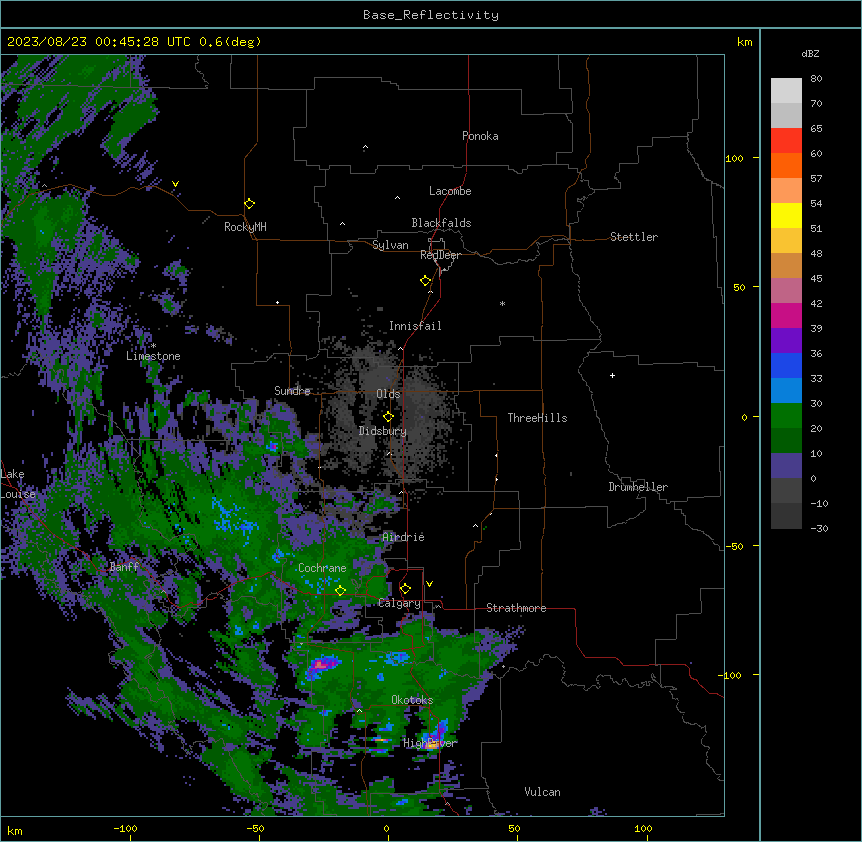Click the Base_Reflectivity title text
Viewport: 862px width, 842px height.
[431, 15]
